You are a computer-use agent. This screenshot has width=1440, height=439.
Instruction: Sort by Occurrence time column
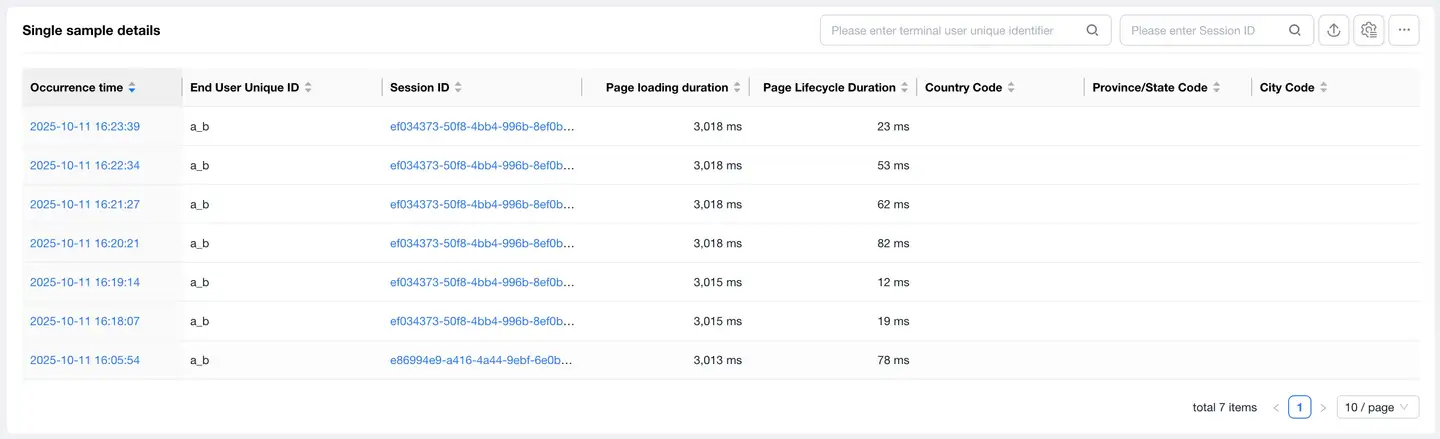coord(132,88)
